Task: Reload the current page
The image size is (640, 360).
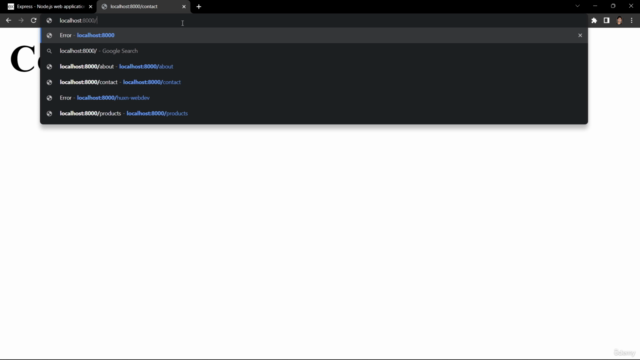Action: (x=33, y=20)
